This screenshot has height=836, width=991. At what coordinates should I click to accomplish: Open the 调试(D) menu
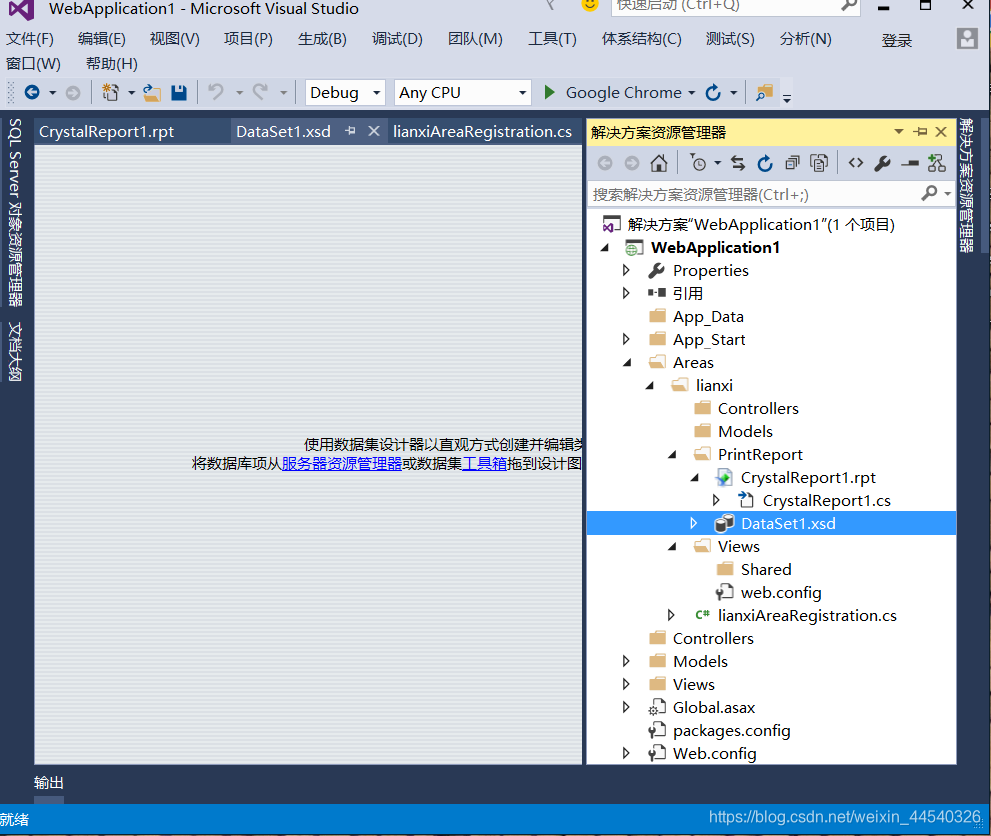pos(397,39)
